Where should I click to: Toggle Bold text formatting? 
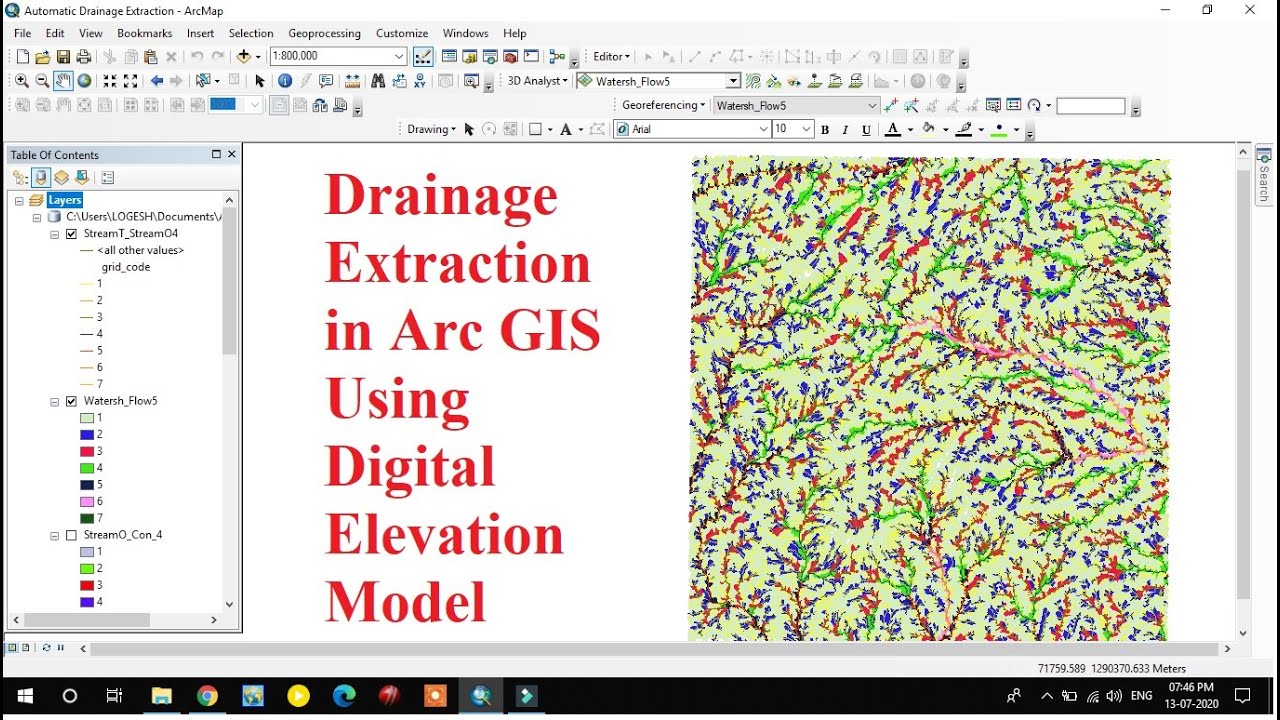pos(825,129)
